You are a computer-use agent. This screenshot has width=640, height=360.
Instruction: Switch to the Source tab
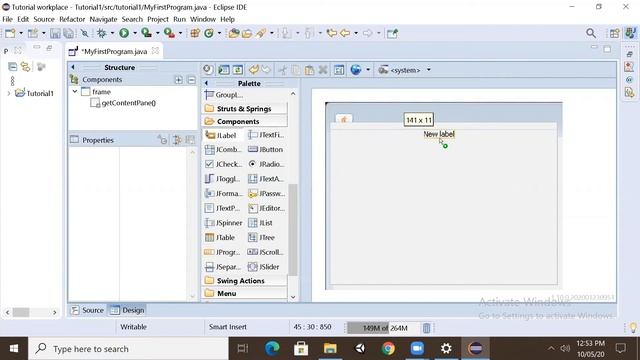(x=87, y=310)
